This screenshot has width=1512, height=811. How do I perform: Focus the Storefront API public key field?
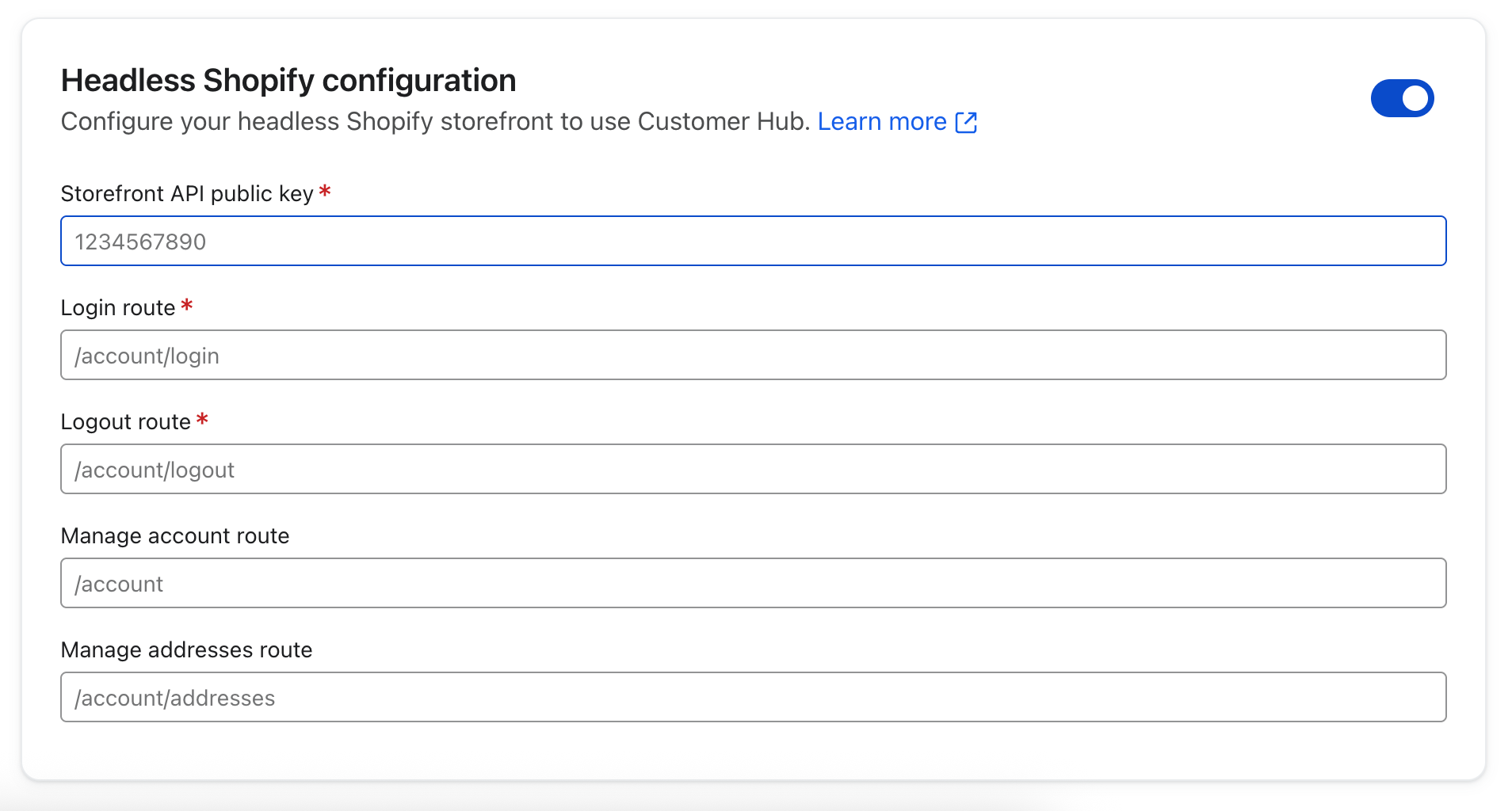pos(753,241)
